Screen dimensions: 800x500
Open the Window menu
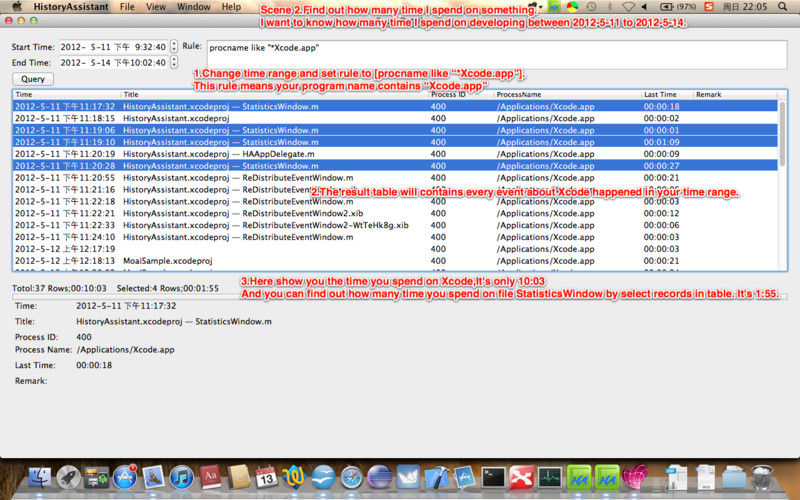(x=193, y=7)
